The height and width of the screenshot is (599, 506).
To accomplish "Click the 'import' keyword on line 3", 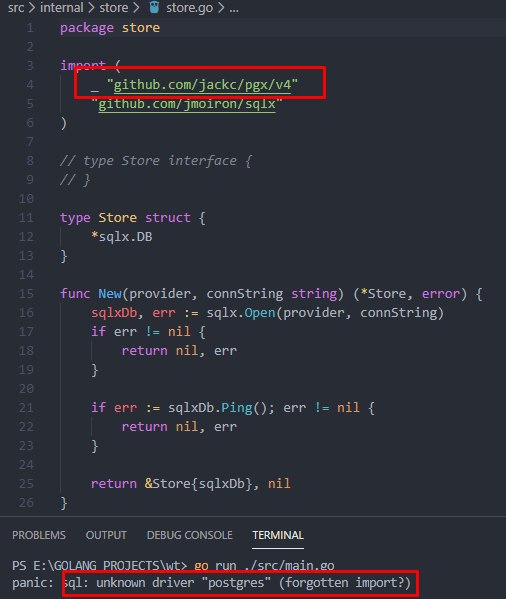I will [x=83, y=65].
